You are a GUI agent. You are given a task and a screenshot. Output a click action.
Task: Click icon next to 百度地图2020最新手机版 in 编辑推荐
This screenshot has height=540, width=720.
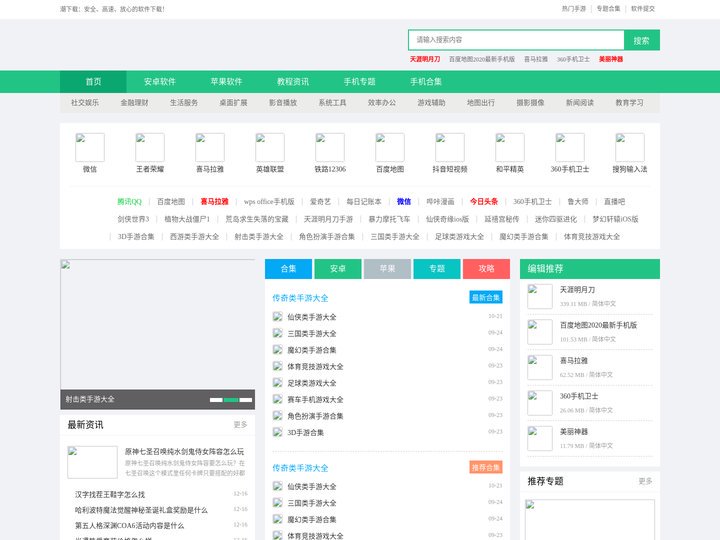(x=540, y=332)
